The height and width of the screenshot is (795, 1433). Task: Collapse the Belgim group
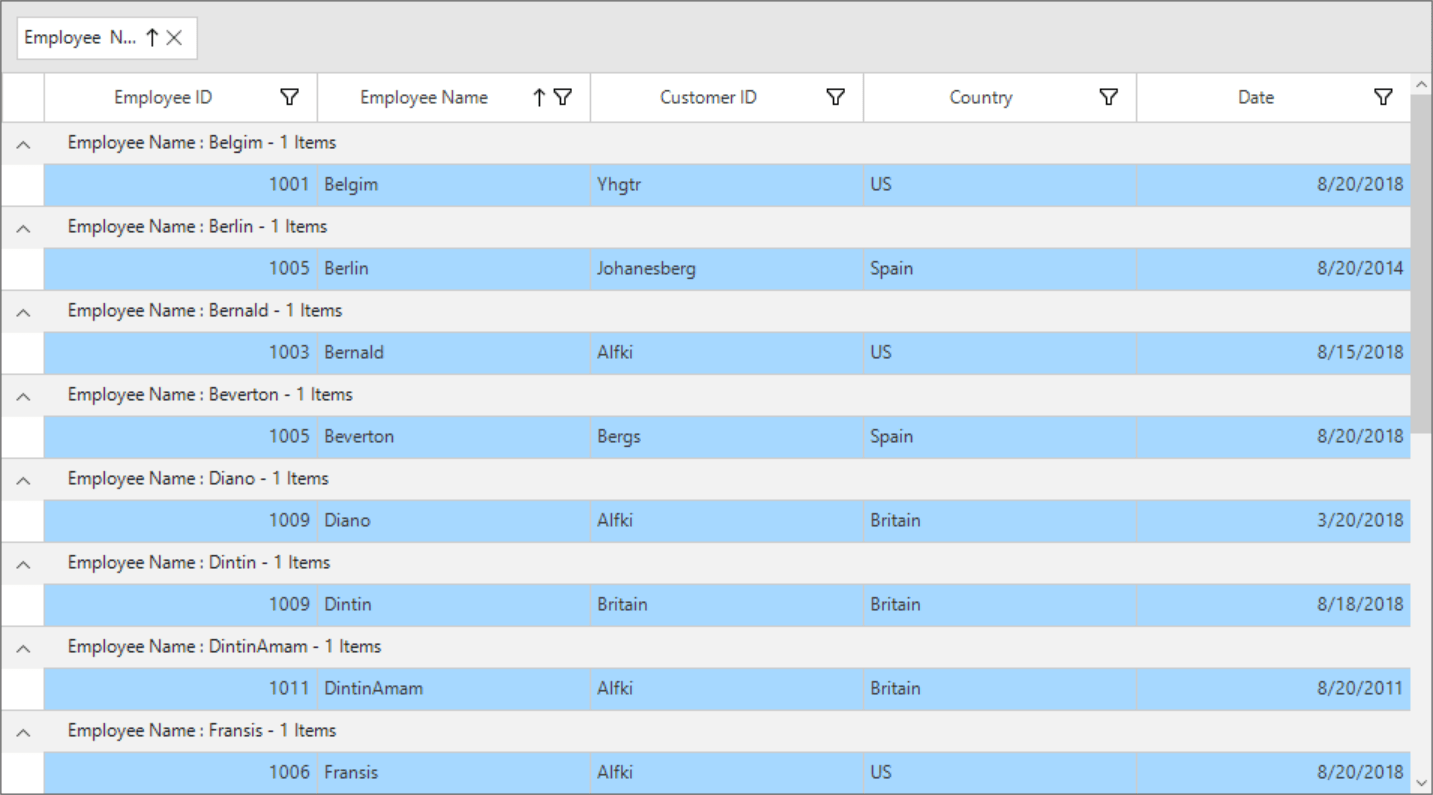[x=22, y=143]
